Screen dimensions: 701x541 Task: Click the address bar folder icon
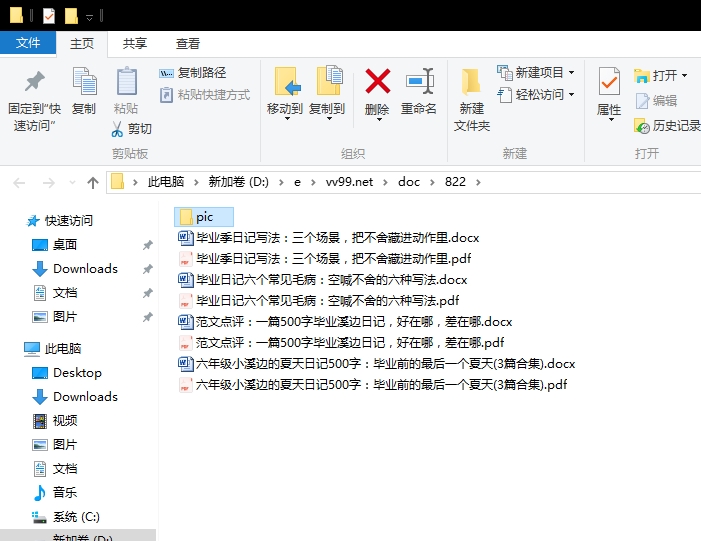point(117,182)
